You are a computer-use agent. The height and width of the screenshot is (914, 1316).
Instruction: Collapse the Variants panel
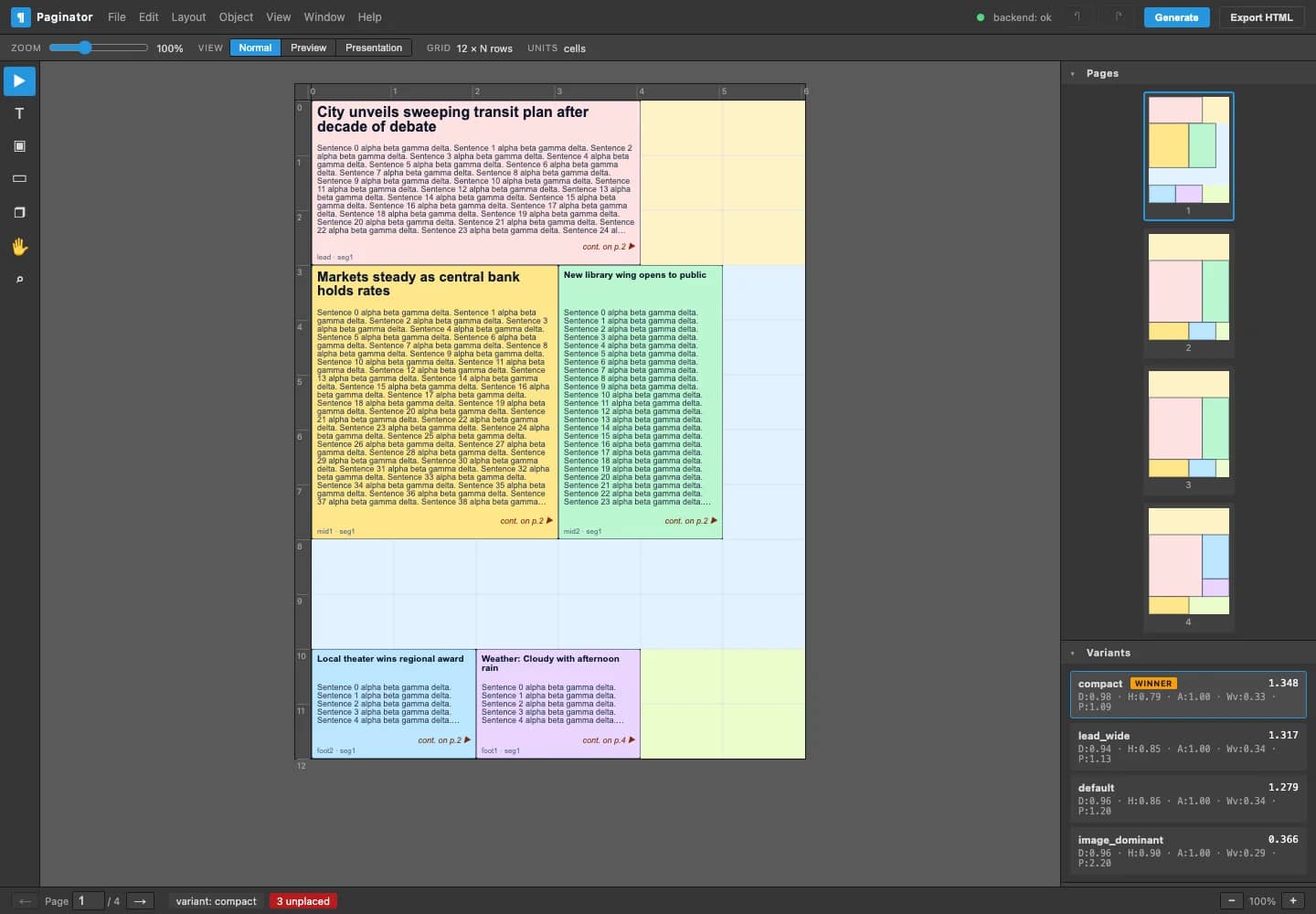(x=1073, y=653)
